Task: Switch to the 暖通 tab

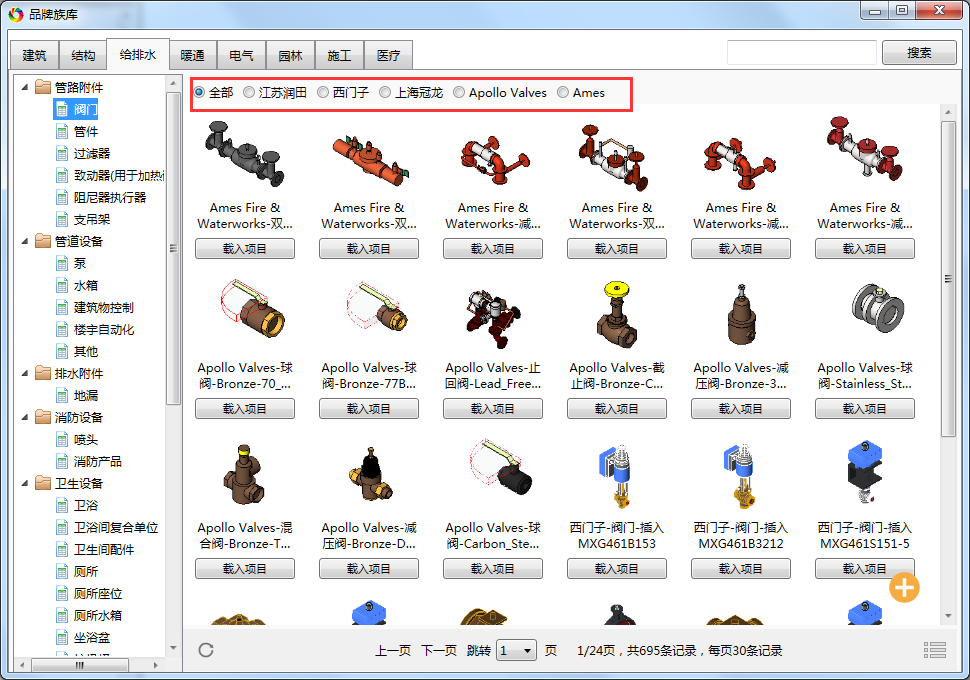Action: click(x=192, y=55)
